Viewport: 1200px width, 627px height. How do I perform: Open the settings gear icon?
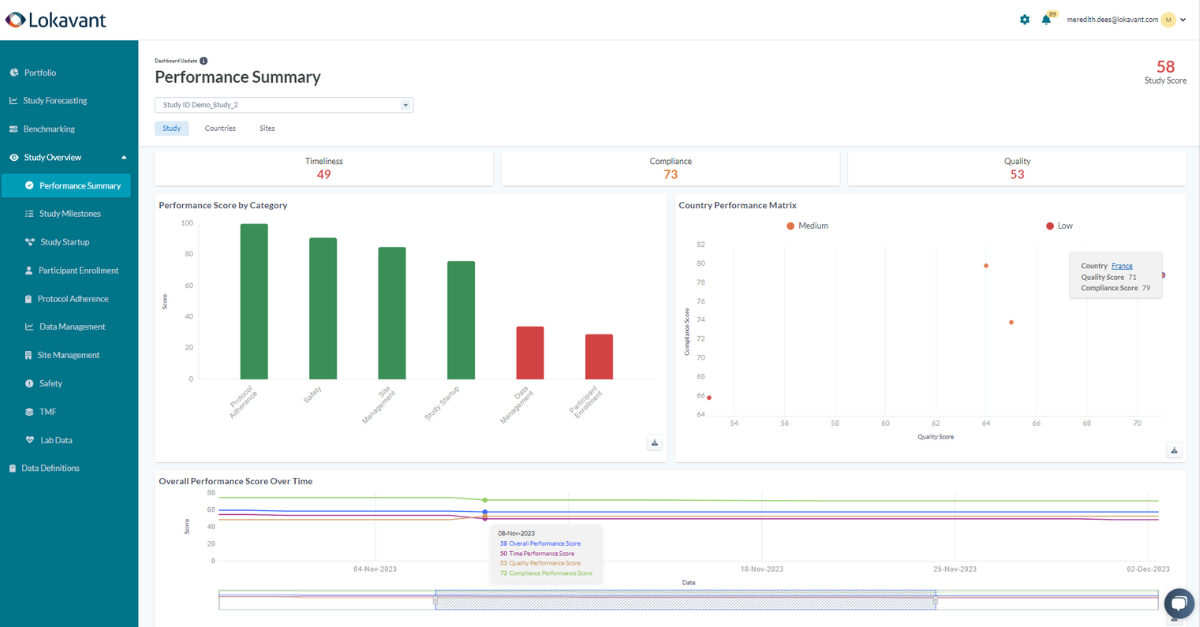click(x=1024, y=19)
